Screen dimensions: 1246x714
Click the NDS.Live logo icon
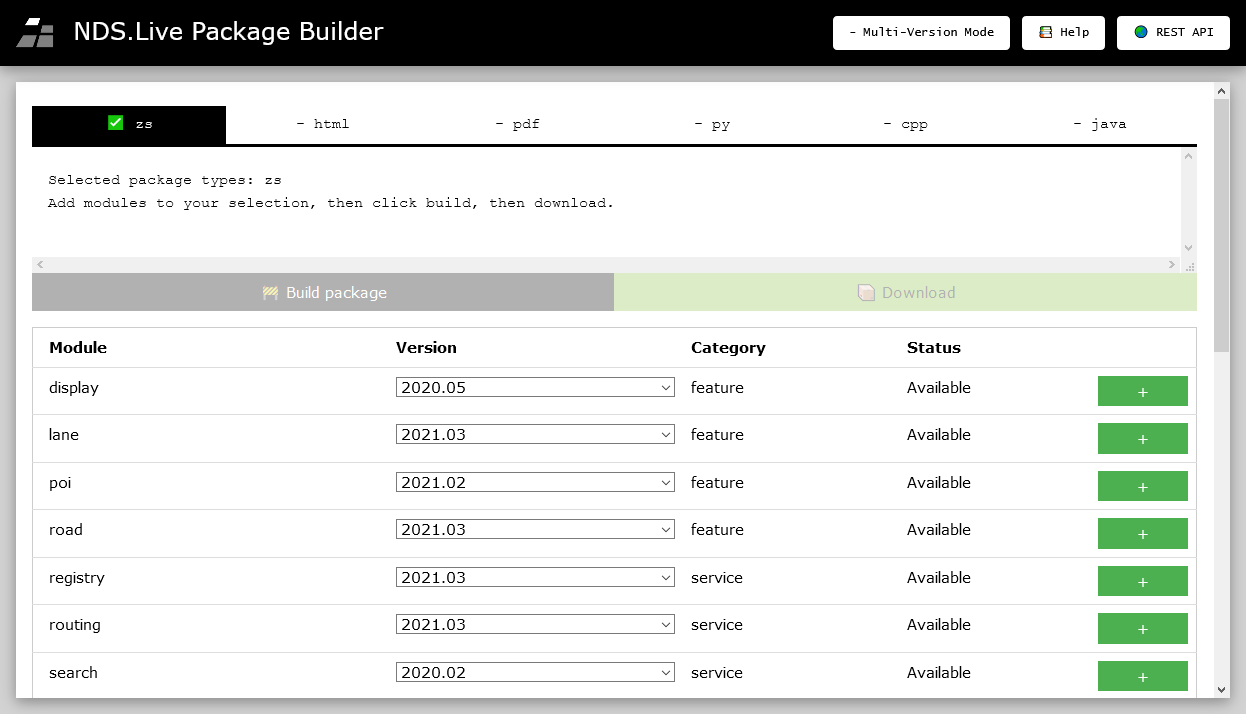(x=35, y=33)
